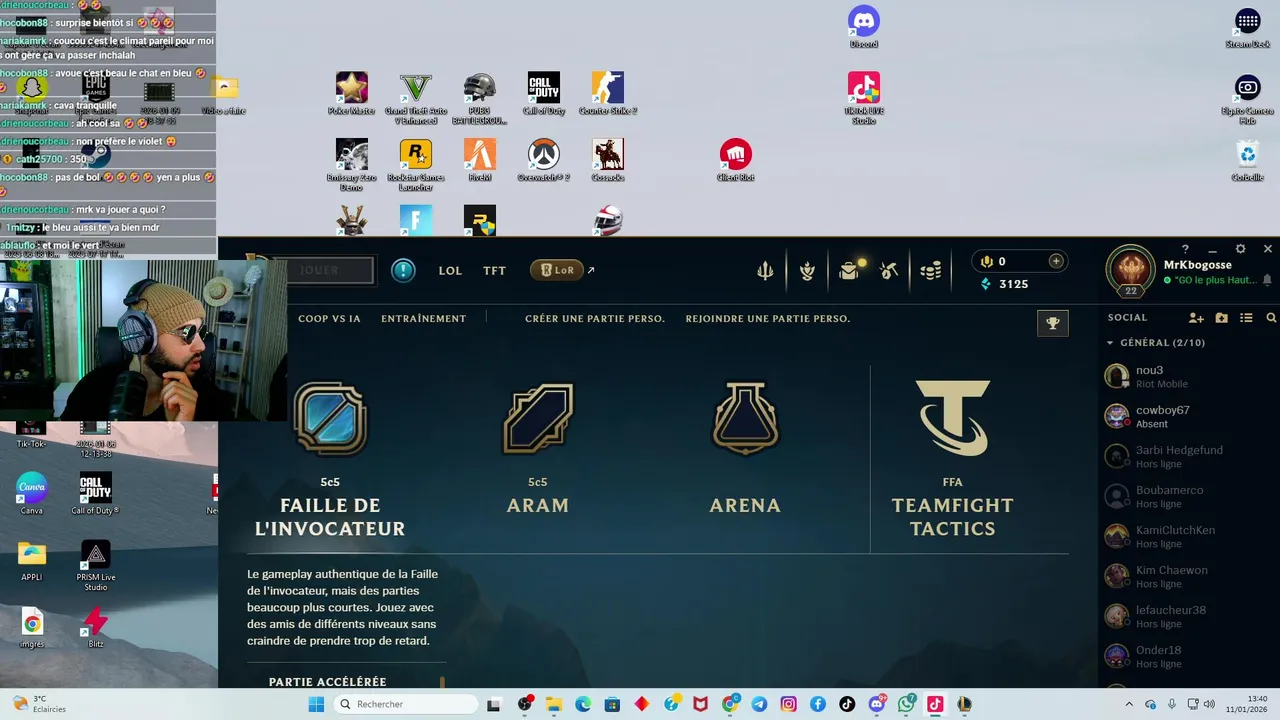This screenshot has height=720, width=1280.
Task: Select the Corbeille recycle bin icon
Action: tap(1247, 160)
